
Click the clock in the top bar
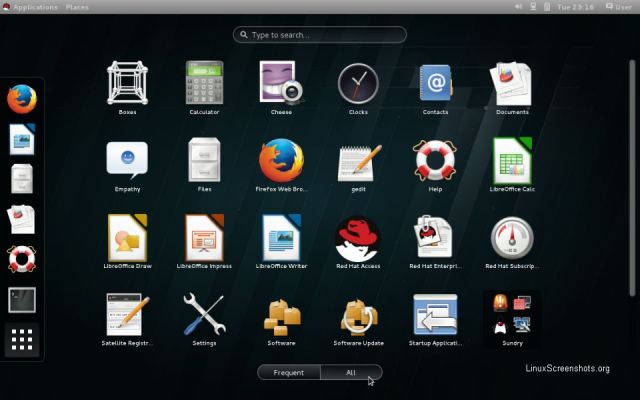pos(576,7)
